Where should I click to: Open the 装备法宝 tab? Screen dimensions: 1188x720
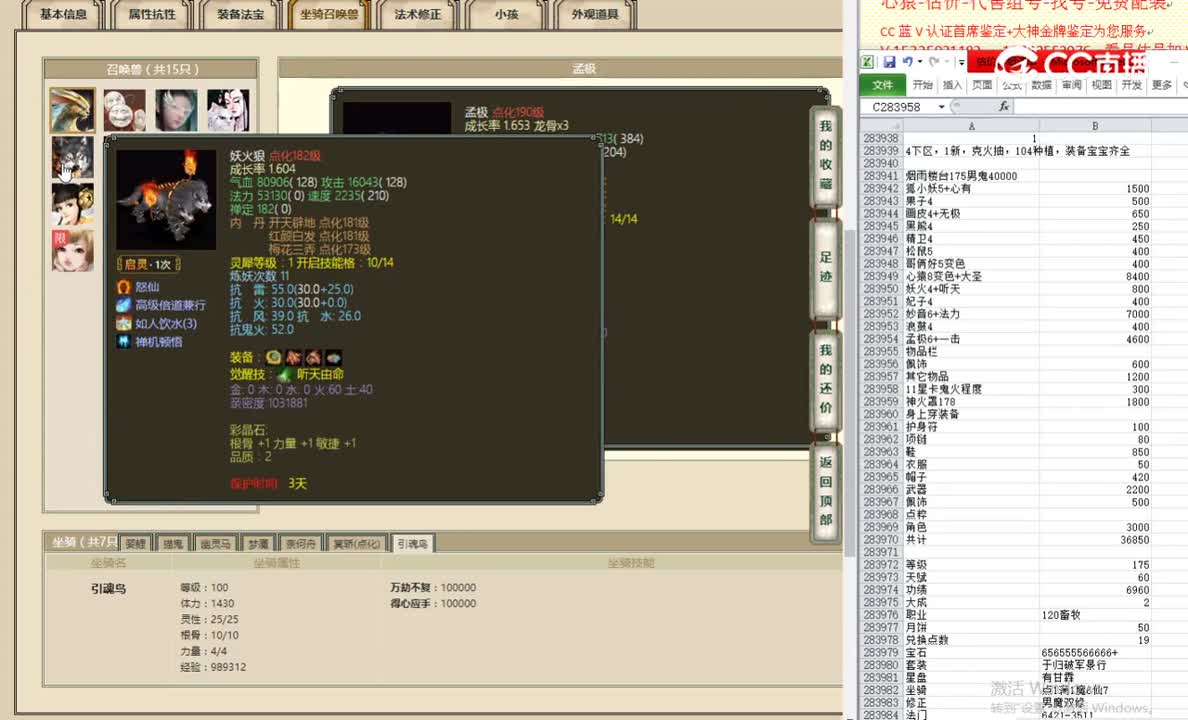tap(241, 14)
